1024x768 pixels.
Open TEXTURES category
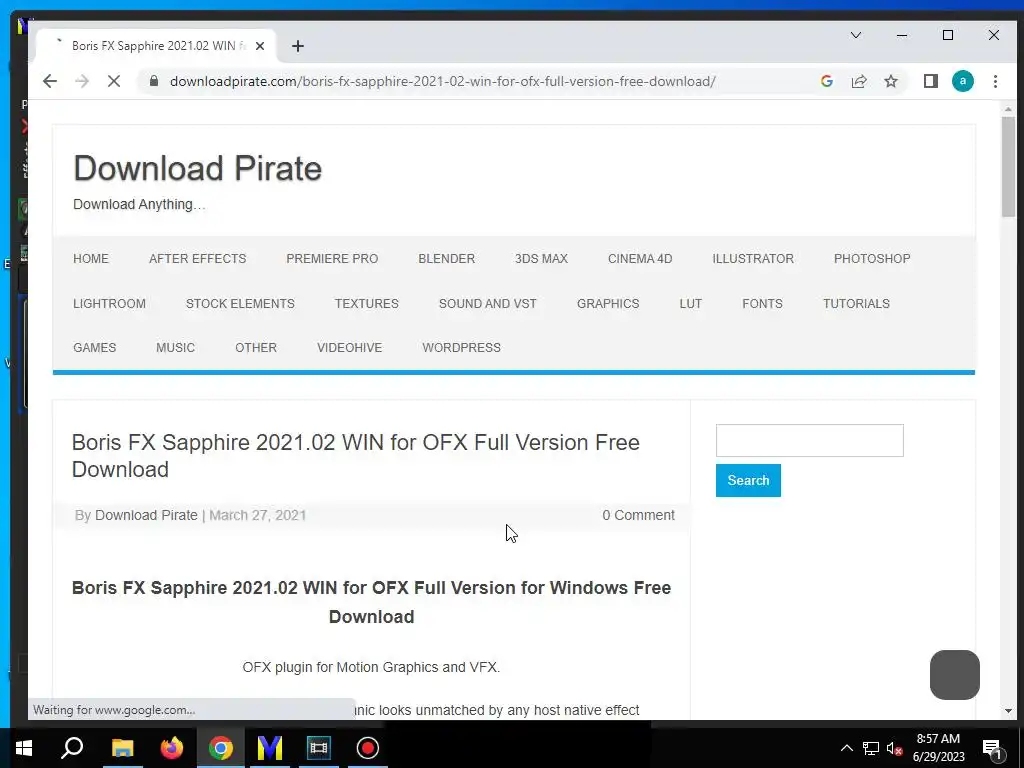tap(366, 304)
